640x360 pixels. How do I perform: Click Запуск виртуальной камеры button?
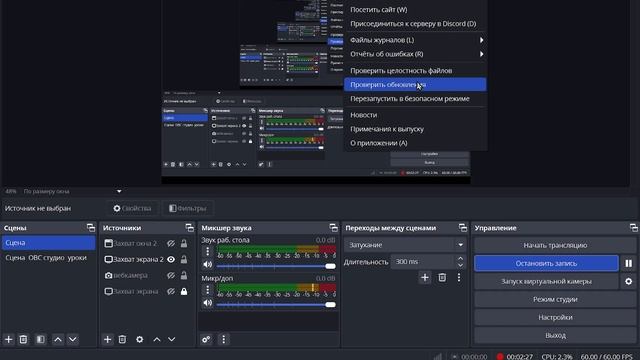(546, 281)
